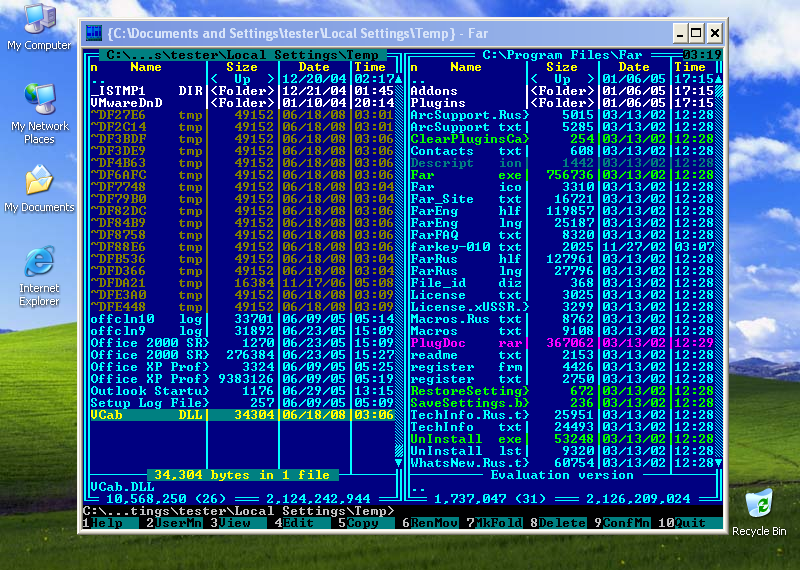Open the My Documents desktop icon
The width and height of the screenshot is (800, 570).
pos(39,188)
